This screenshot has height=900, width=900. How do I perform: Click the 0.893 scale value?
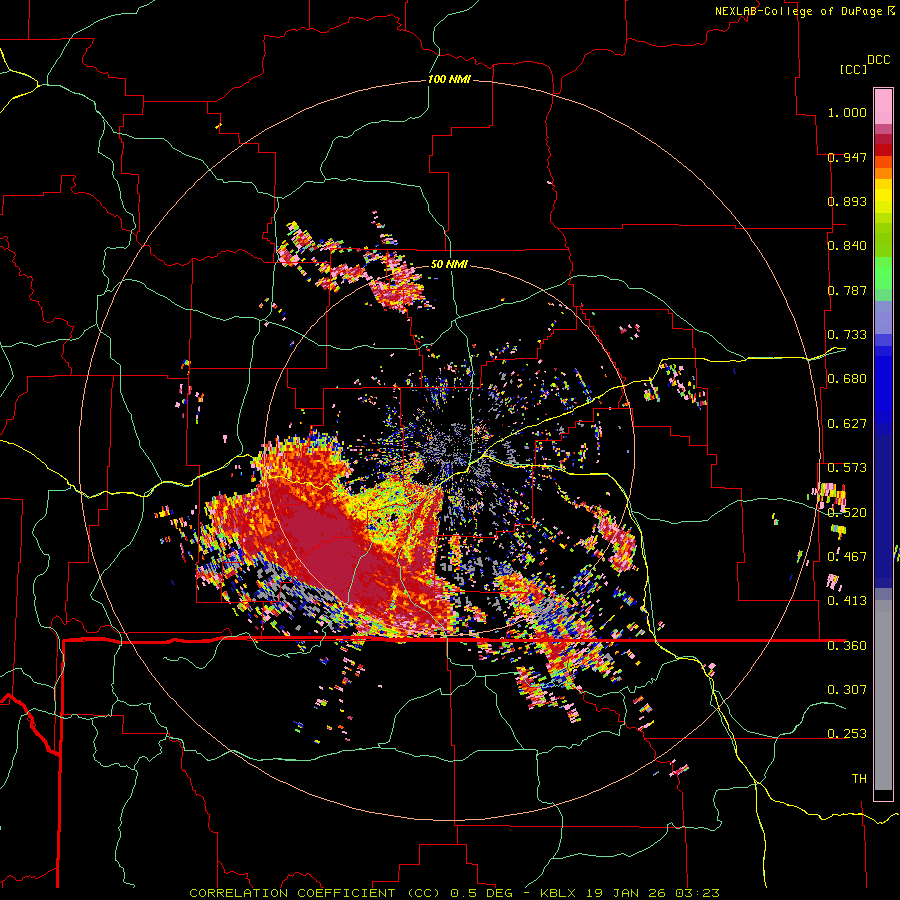click(847, 201)
